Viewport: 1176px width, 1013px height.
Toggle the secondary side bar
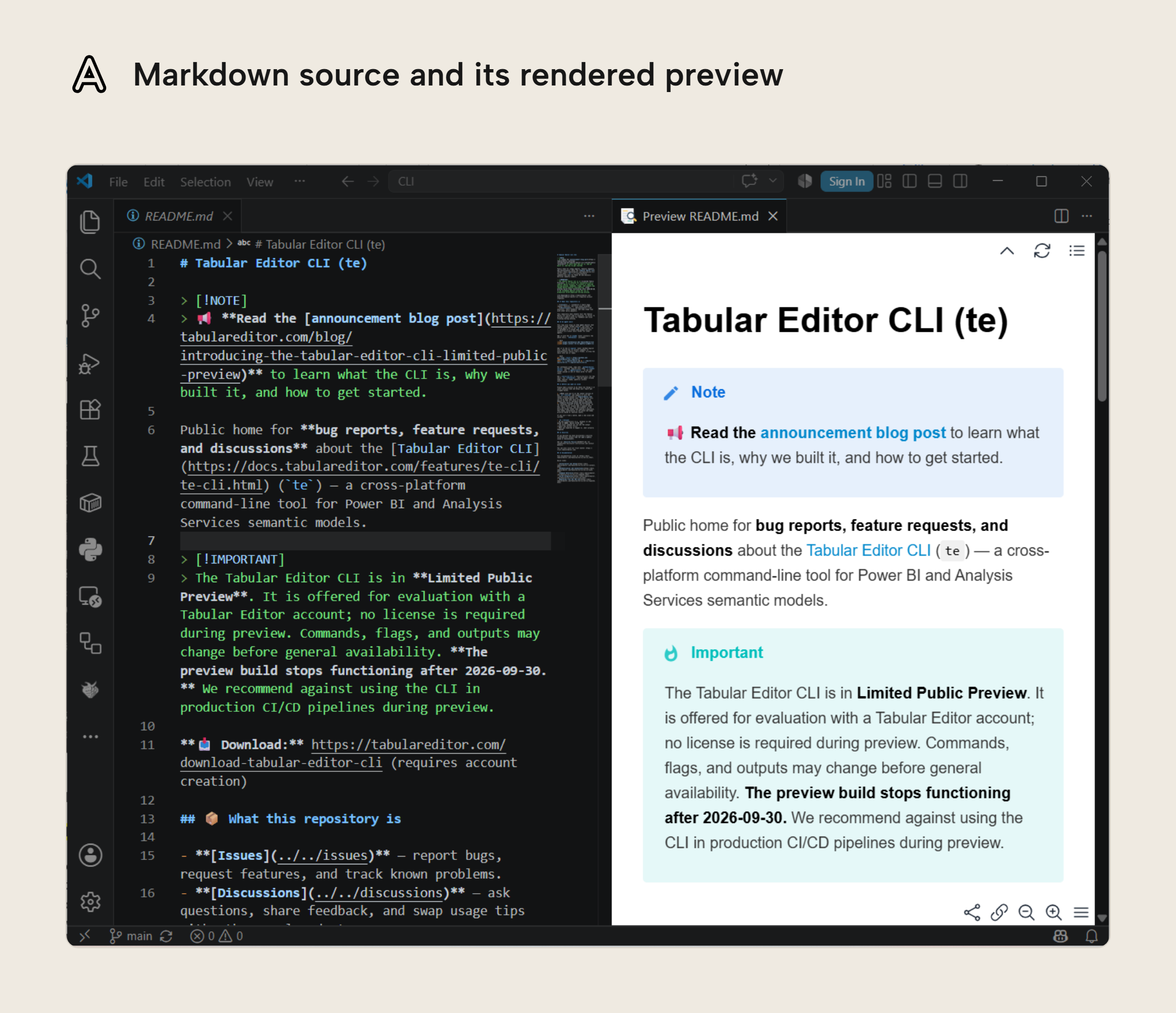click(960, 181)
